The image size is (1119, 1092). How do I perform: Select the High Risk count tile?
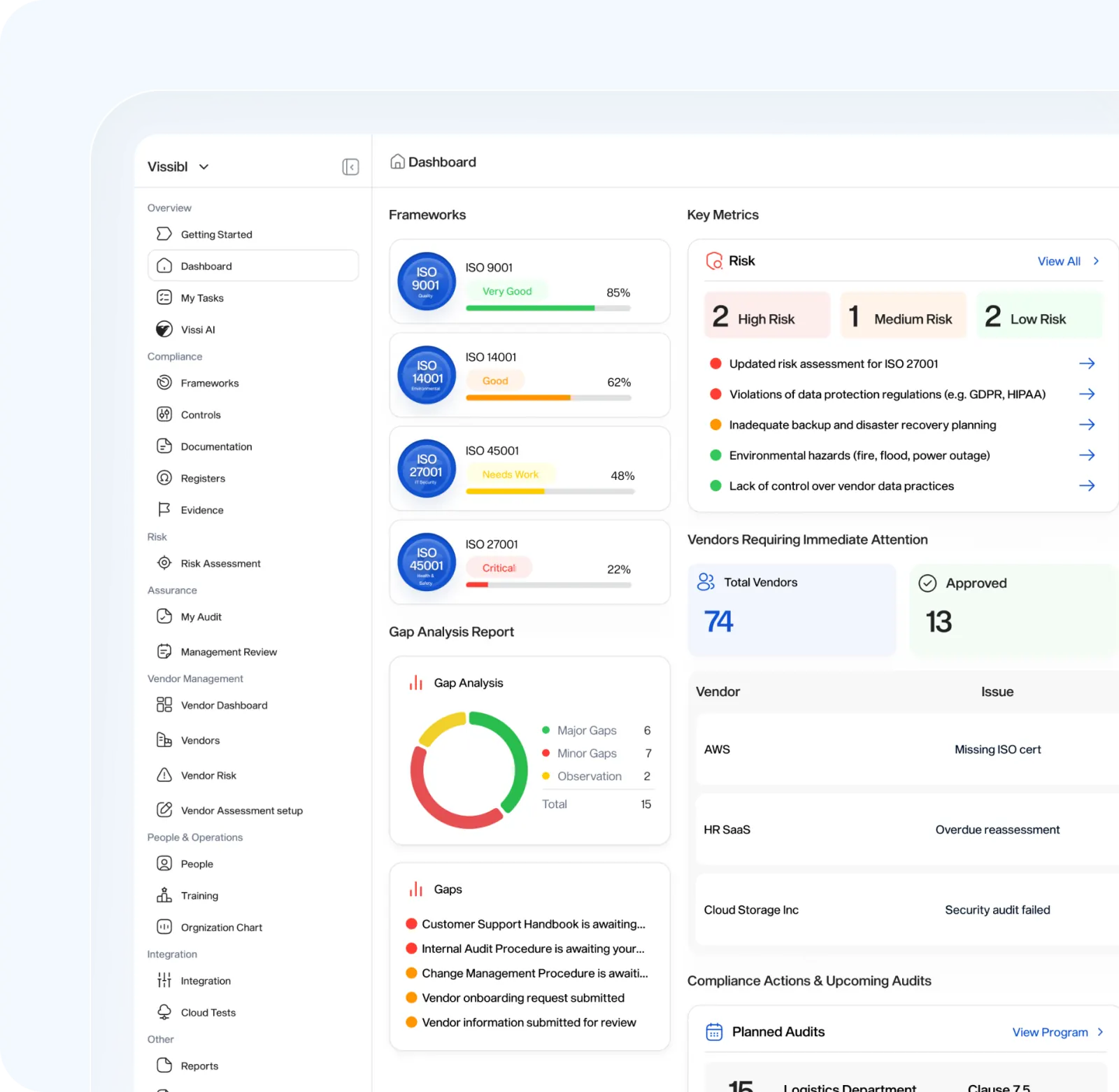pyautogui.click(x=767, y=315)
